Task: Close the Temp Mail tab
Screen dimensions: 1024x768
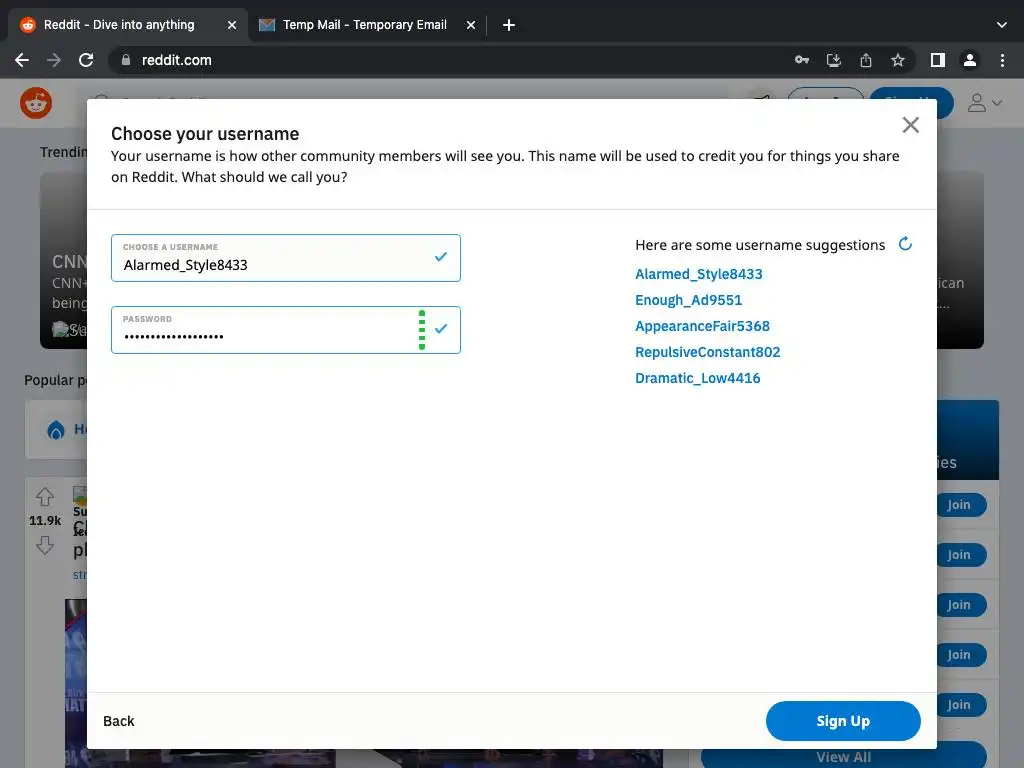Action: [471, 25]
